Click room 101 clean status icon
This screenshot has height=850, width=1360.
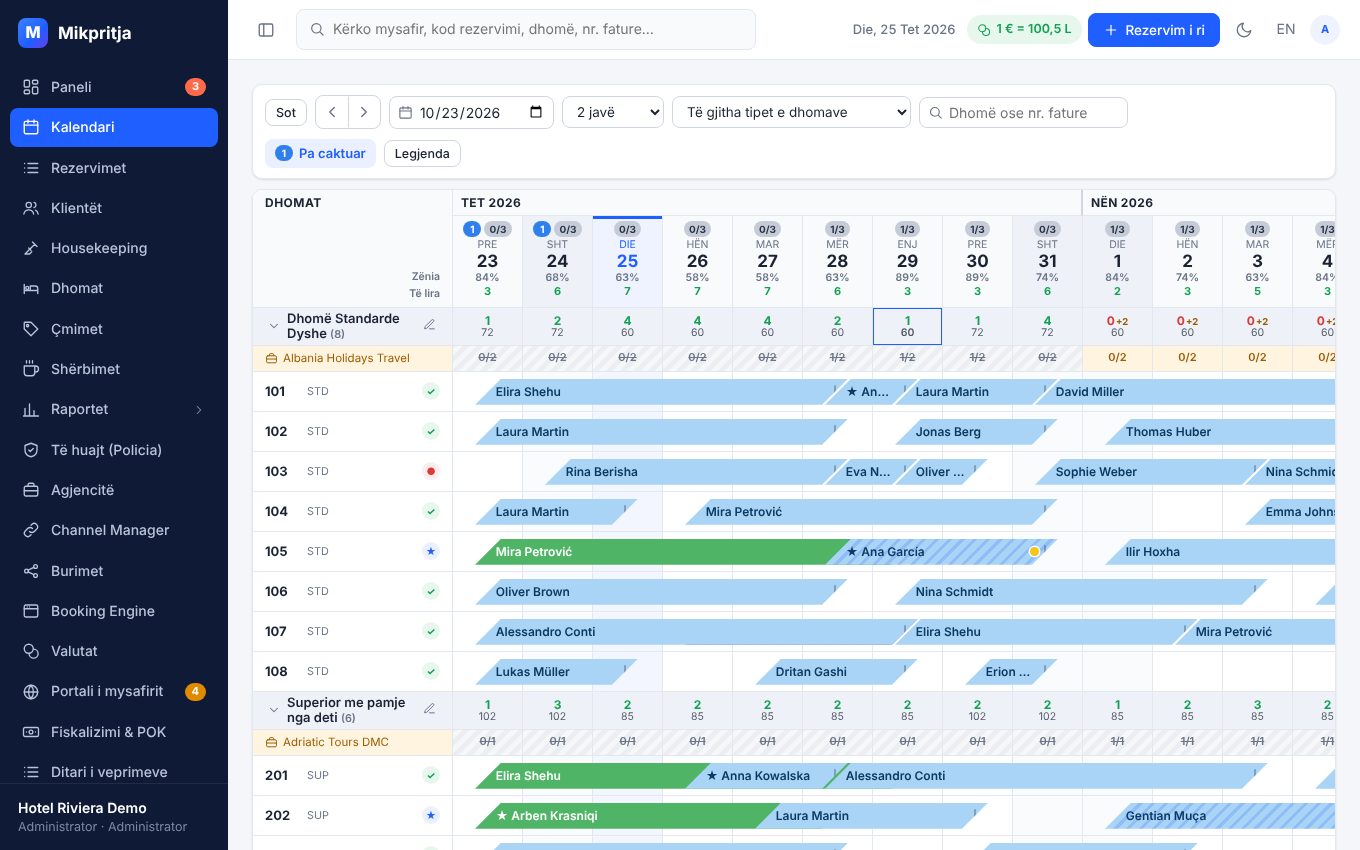431,391
